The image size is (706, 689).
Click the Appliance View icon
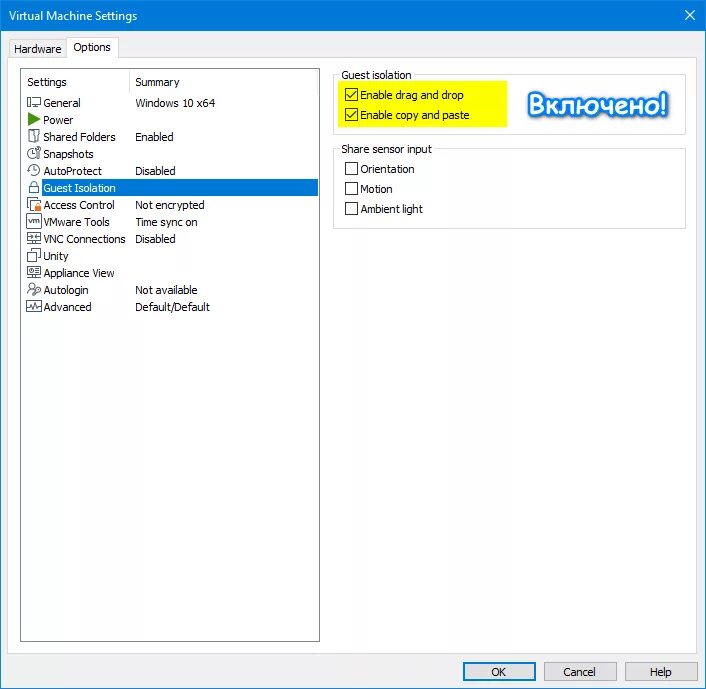[x=34, y=272]
